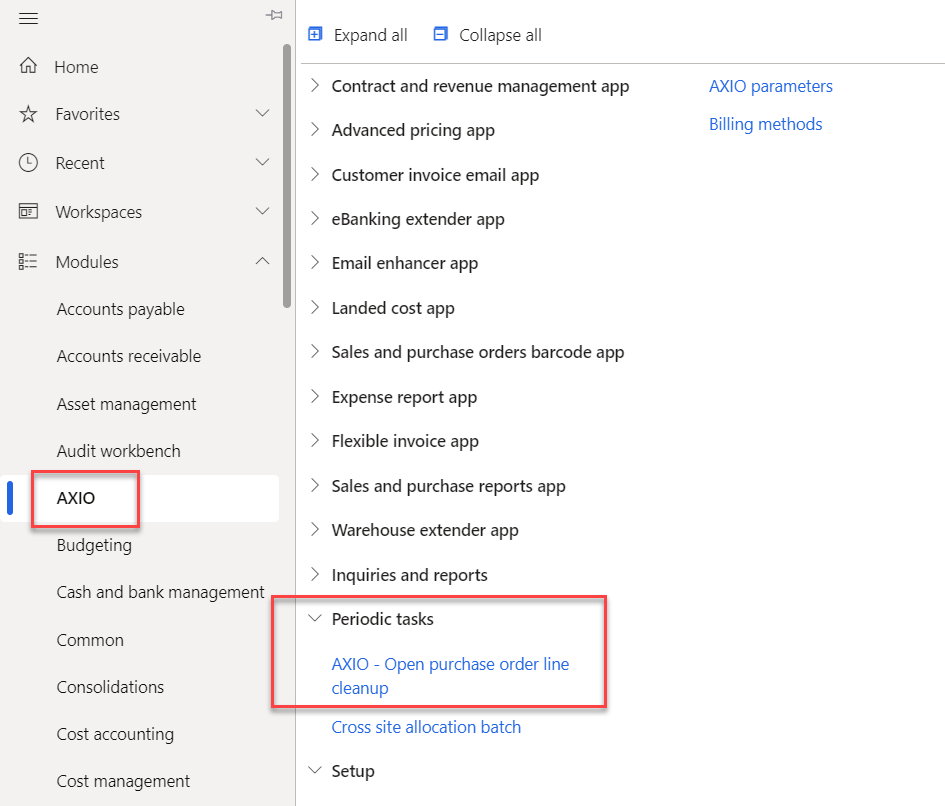Expand Contract and revenue management app
The image size is (945, 806).
(315, 86)
